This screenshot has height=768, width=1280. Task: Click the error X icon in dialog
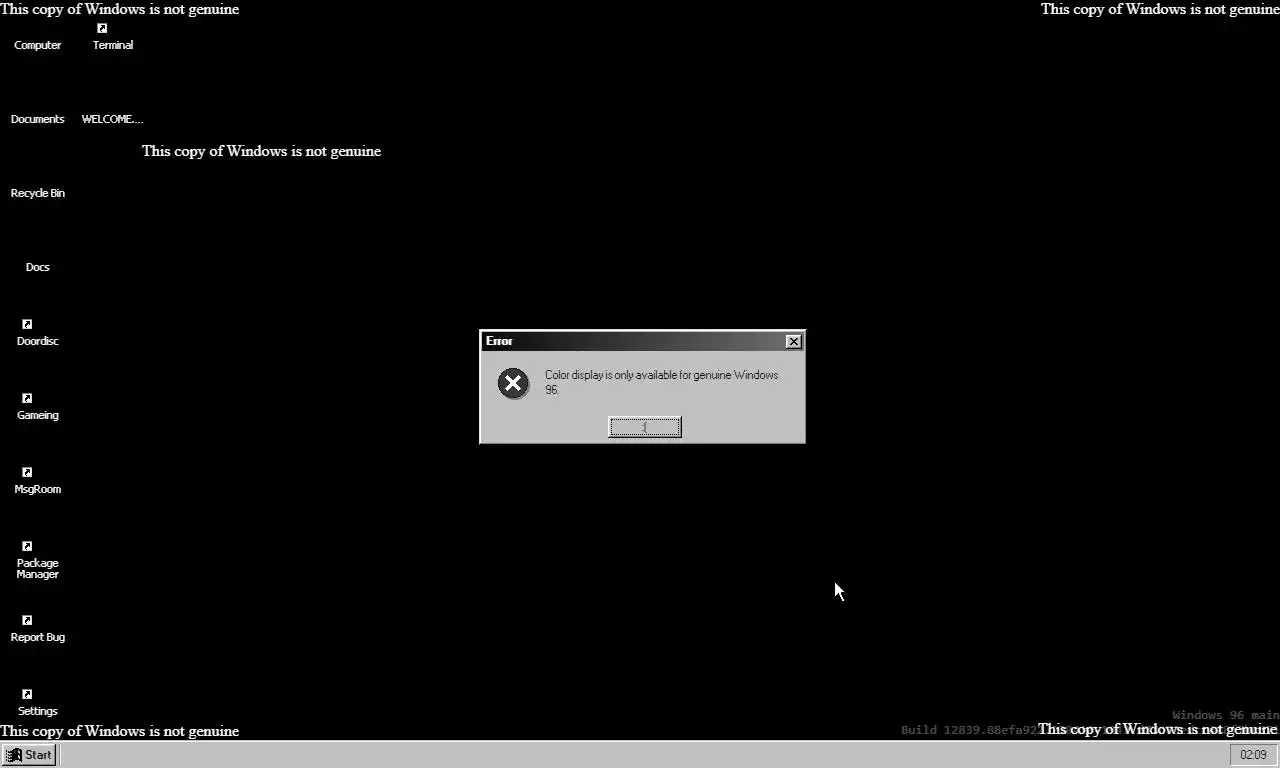coord(513,383)
